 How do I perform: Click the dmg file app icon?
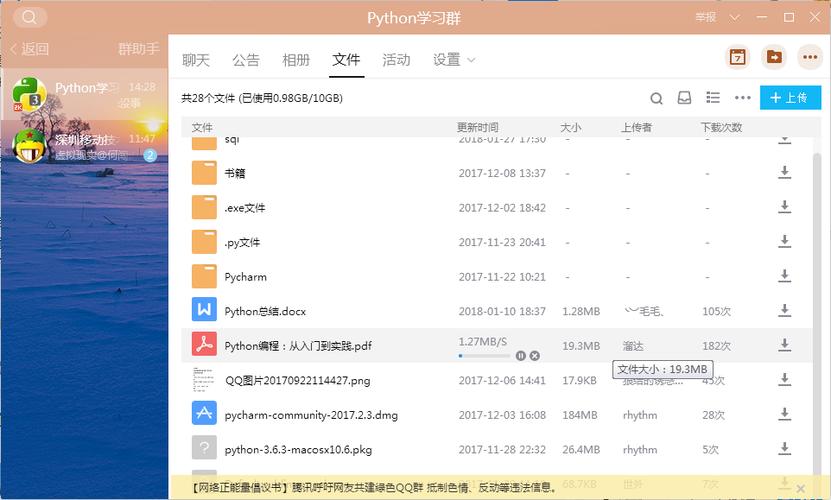204,413
